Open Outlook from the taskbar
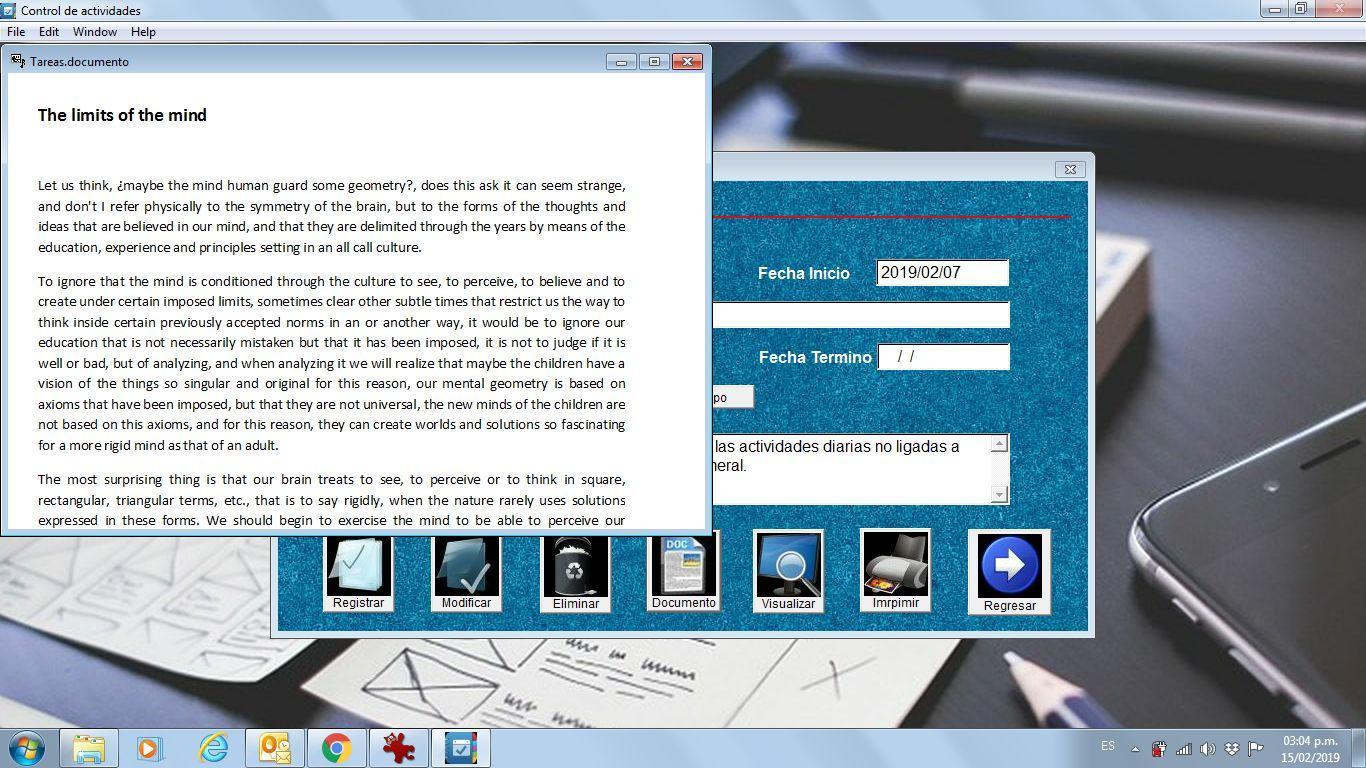 coord(275,748)
